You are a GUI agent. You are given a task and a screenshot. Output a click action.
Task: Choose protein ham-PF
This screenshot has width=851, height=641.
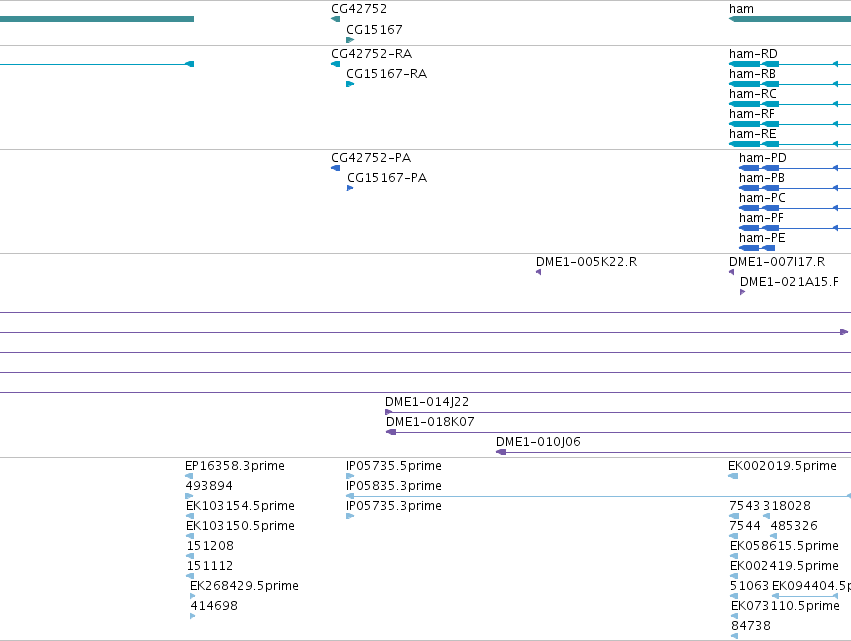(x=761, y=218)
